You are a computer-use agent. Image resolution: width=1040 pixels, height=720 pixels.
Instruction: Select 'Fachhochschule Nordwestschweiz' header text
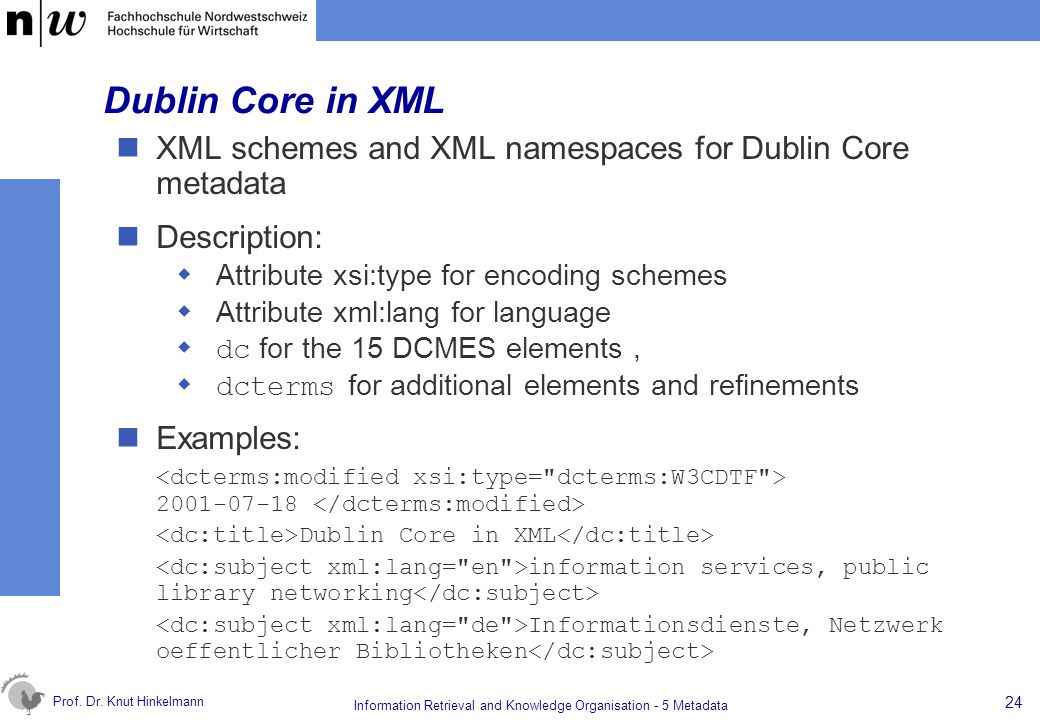(207, 17)
